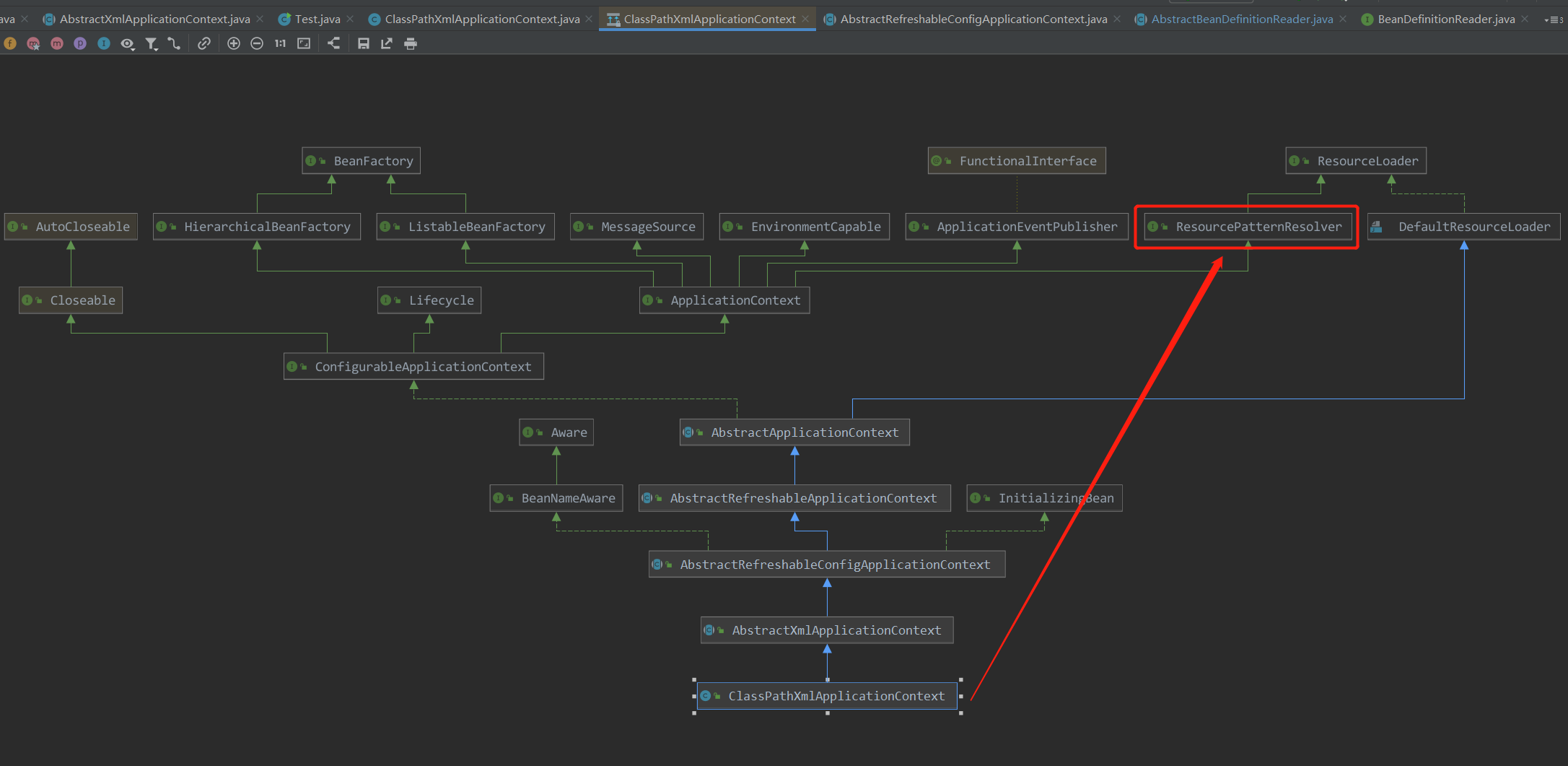The image size is (1568, 766).
Task: Enable edge creation mode
Action: point(174,43)
